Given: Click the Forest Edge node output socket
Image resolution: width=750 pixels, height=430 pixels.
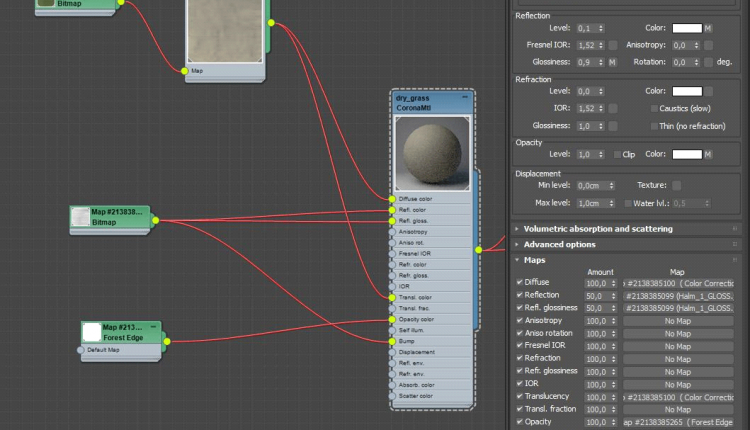Looking at the screenshot, I should click(167, 341).
